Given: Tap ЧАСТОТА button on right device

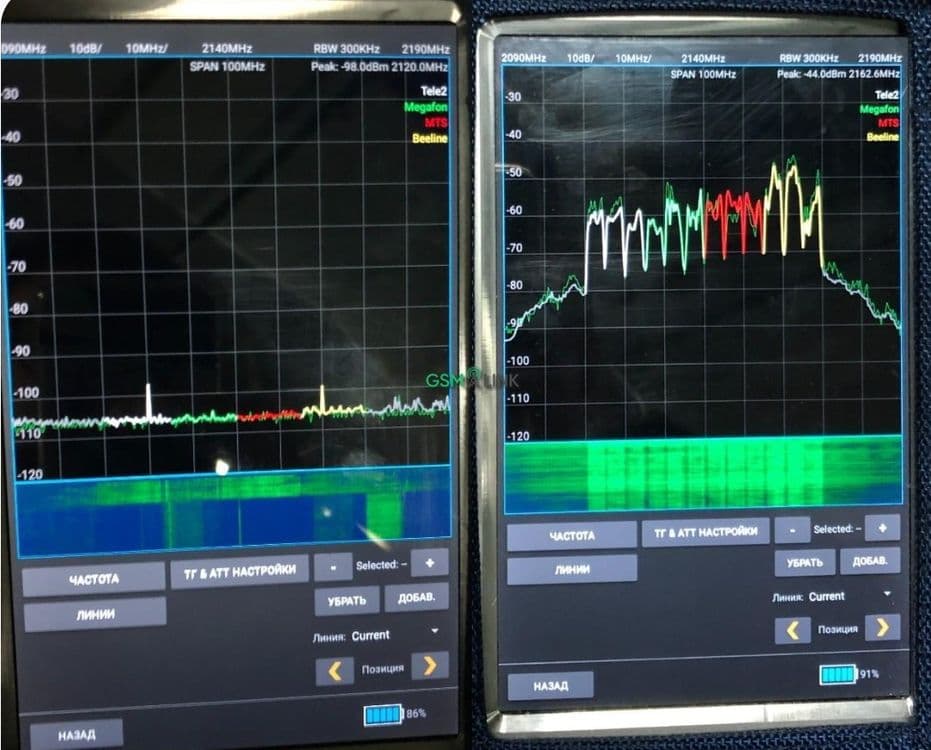Looking at the screenshot, I should (x=572, y=536).
